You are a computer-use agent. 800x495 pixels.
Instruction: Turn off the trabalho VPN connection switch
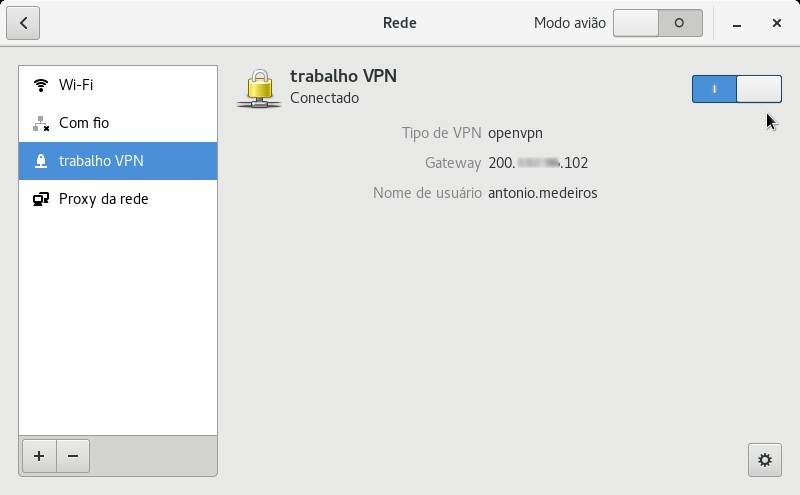pyautogui.click(x=736, y=89)
